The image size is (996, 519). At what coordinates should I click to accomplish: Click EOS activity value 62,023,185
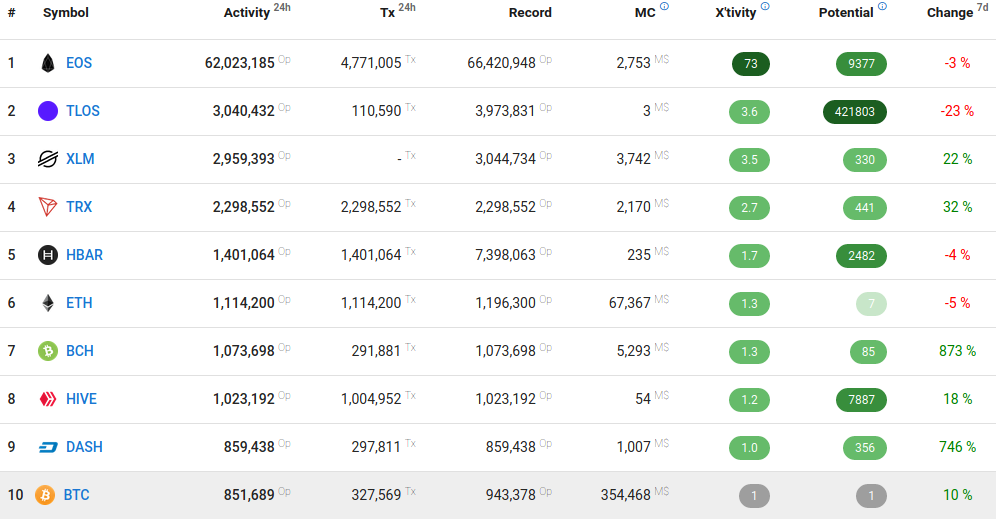[239, 63]
